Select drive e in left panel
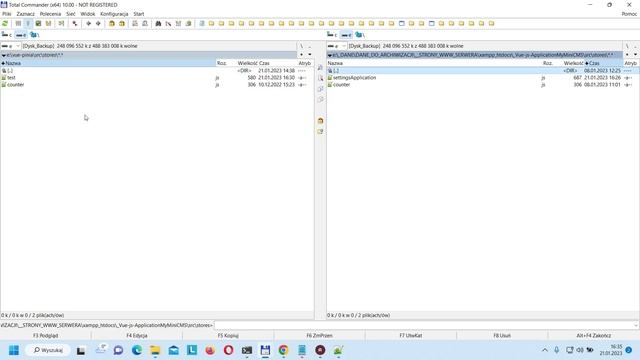 [x=21, y=35]
